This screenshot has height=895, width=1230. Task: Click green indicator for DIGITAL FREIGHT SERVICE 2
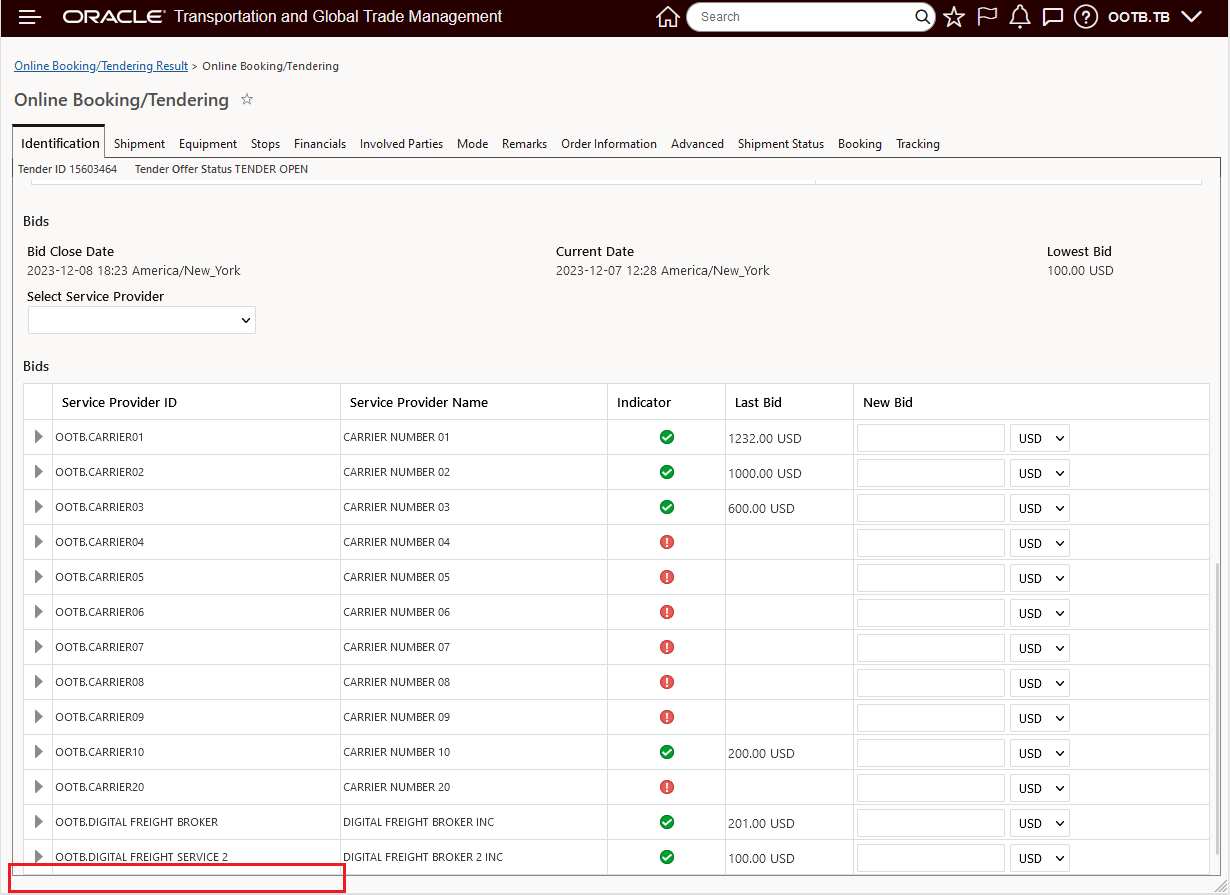(x=667, y=857)
